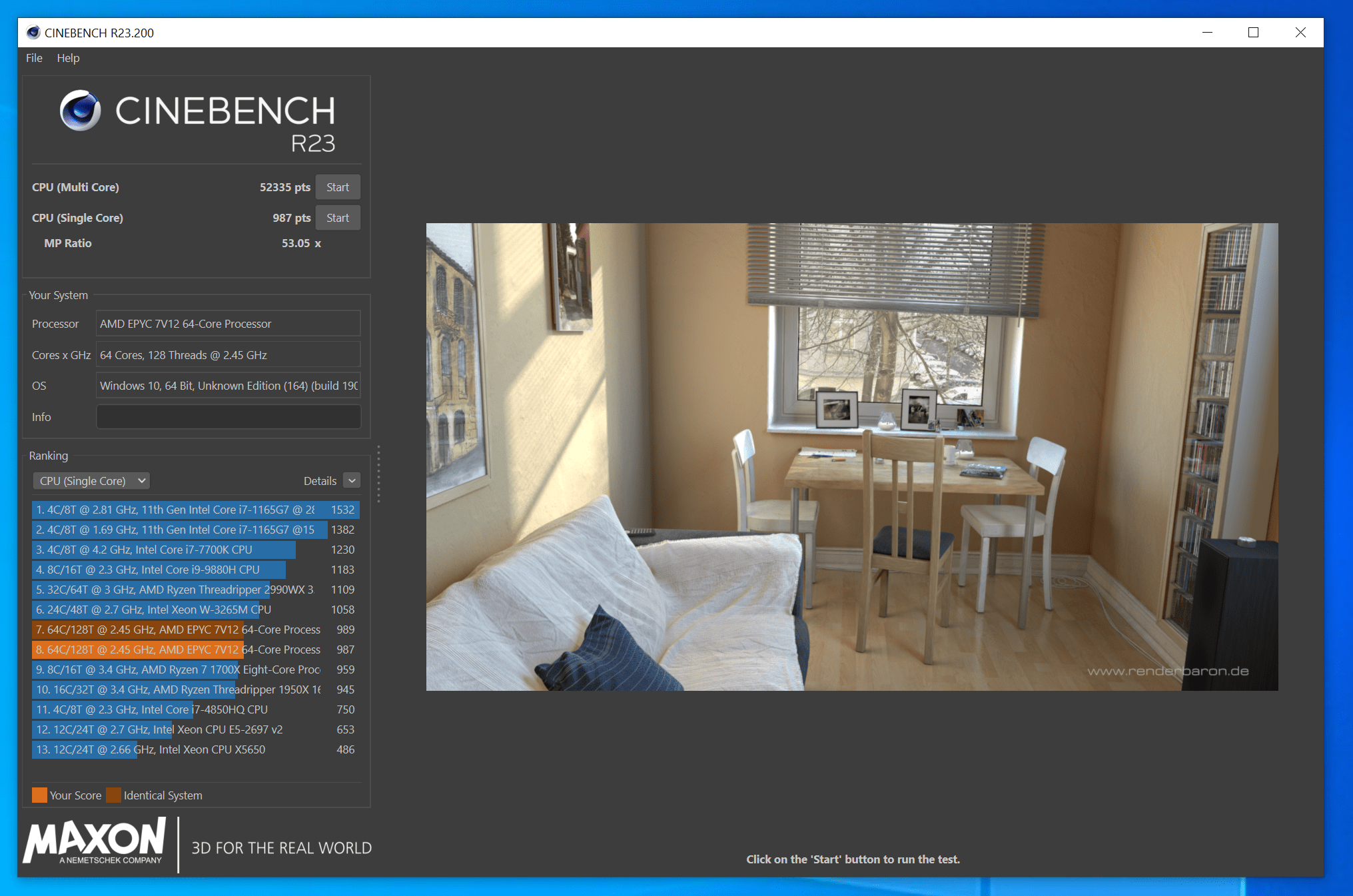Click the Cores x GHz field
The height and width of the screenshot is (896, 1353).
(x=228, y=355)
